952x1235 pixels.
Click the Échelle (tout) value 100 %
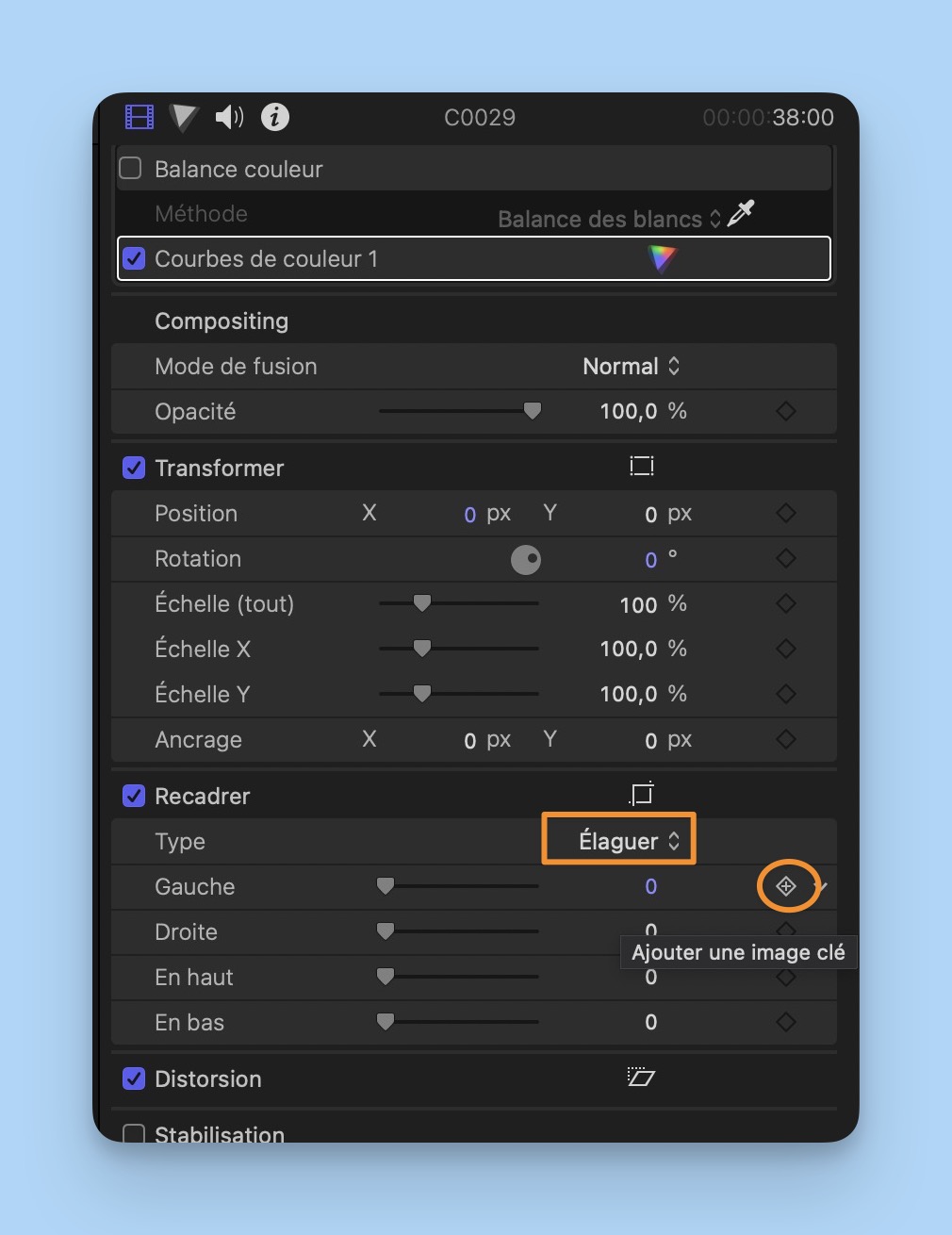653,604
